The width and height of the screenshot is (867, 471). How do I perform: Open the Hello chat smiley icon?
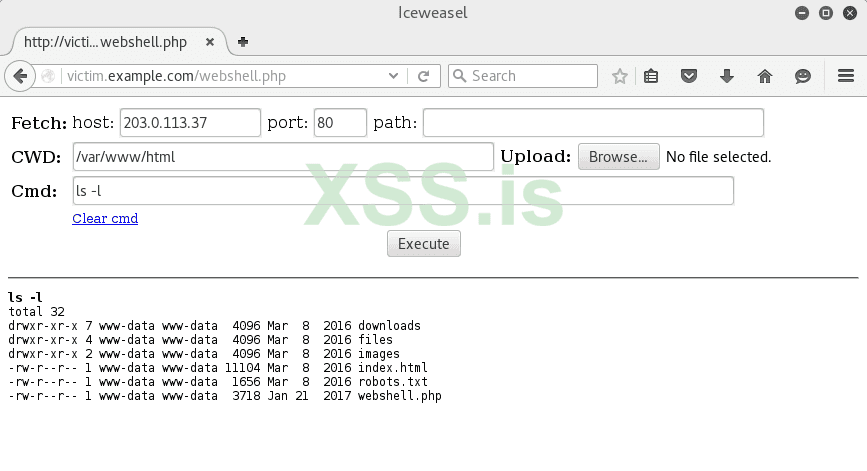(803, 76)
